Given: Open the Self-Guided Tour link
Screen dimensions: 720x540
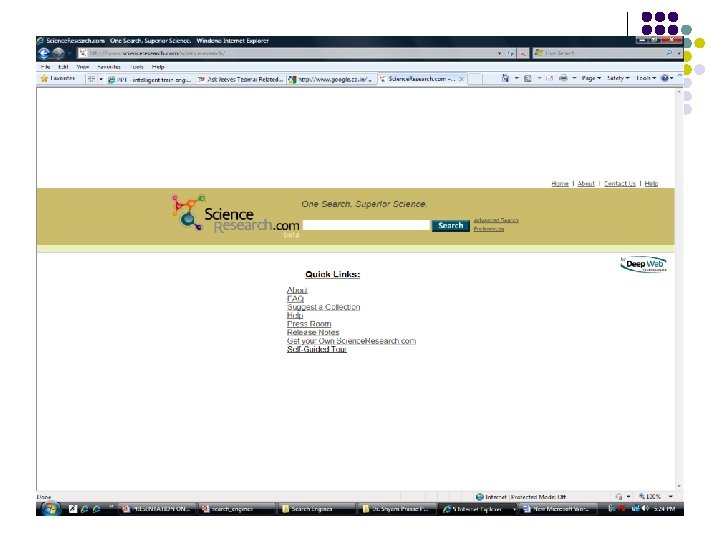Looking at the screenshot, I should (316, 349).
